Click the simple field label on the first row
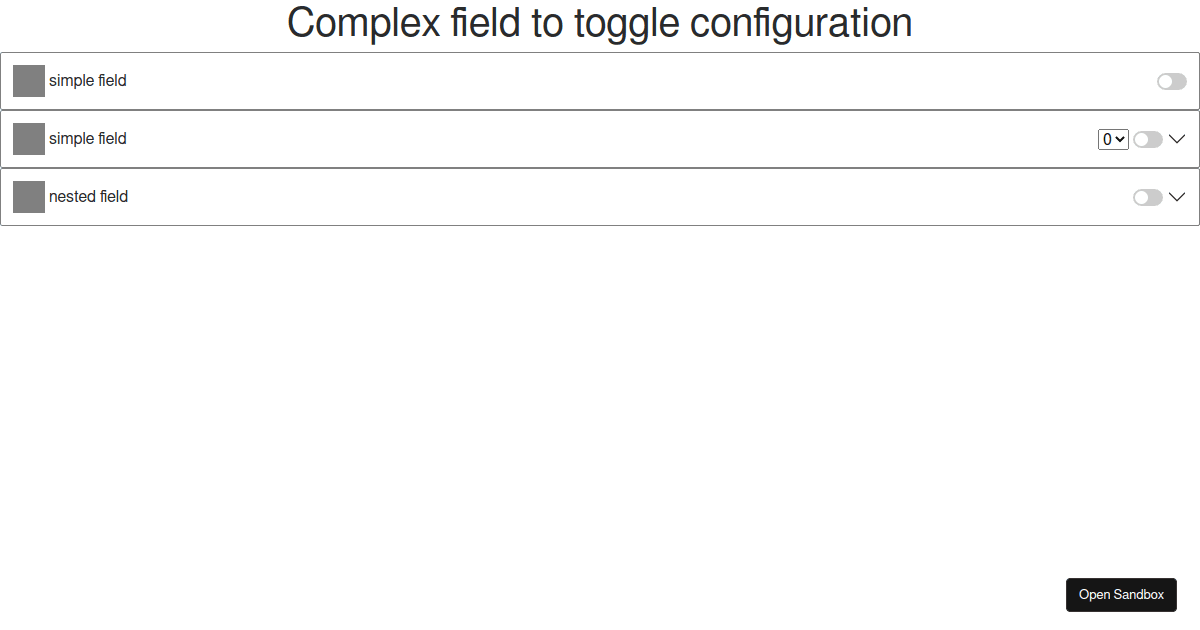1200x630 pixels. click(x=87, y=81)
